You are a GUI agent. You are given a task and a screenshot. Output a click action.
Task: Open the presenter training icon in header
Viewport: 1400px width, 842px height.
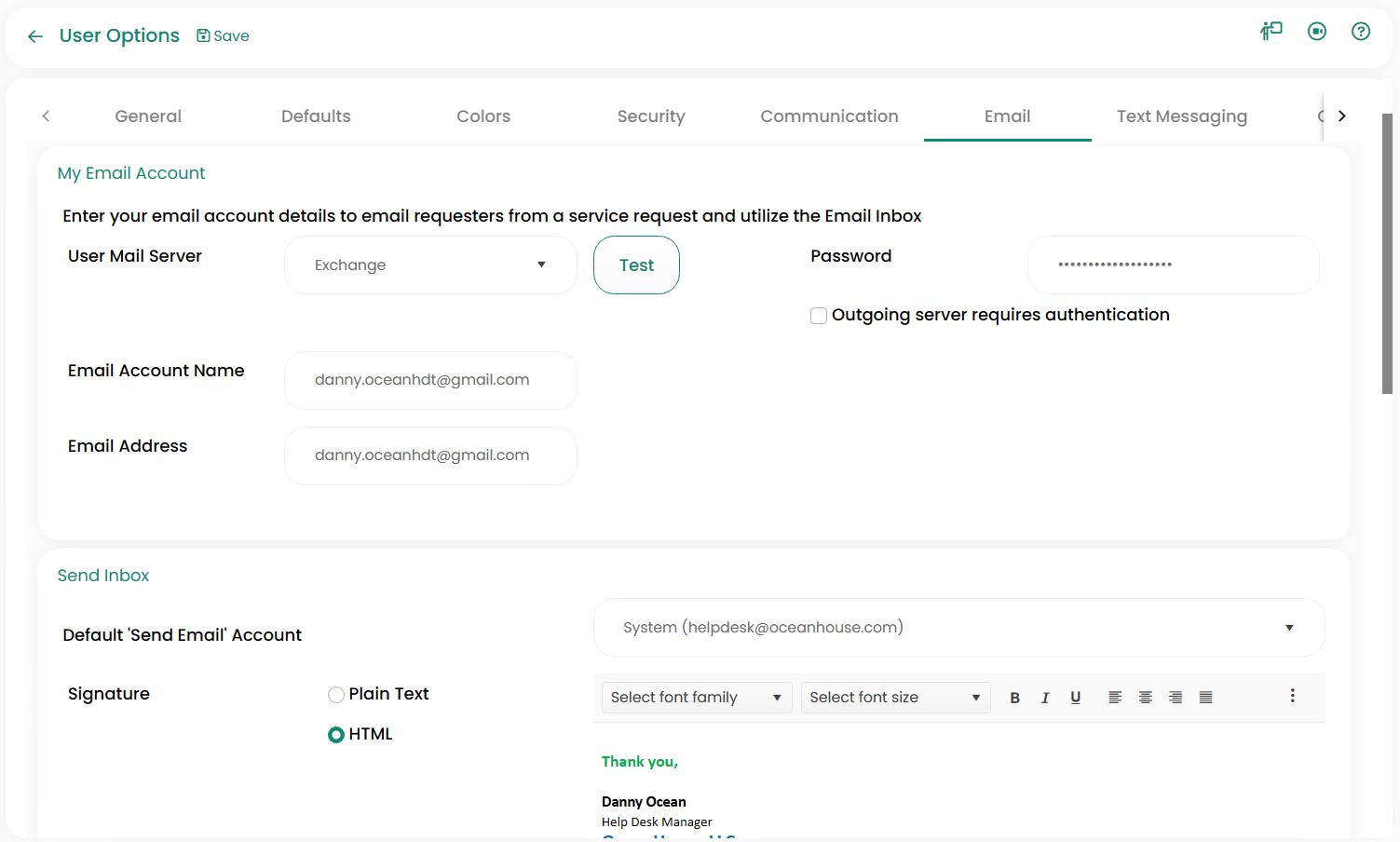click(1271, 32)
